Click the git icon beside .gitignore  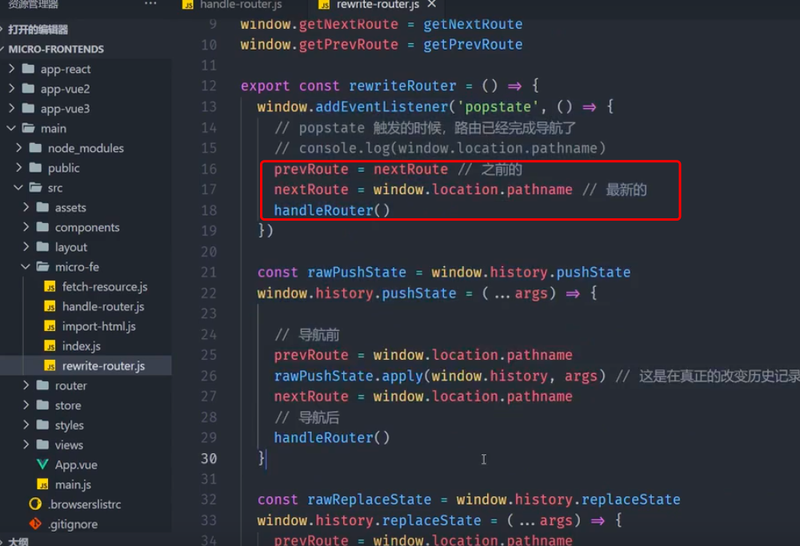(x=35, y=524)
